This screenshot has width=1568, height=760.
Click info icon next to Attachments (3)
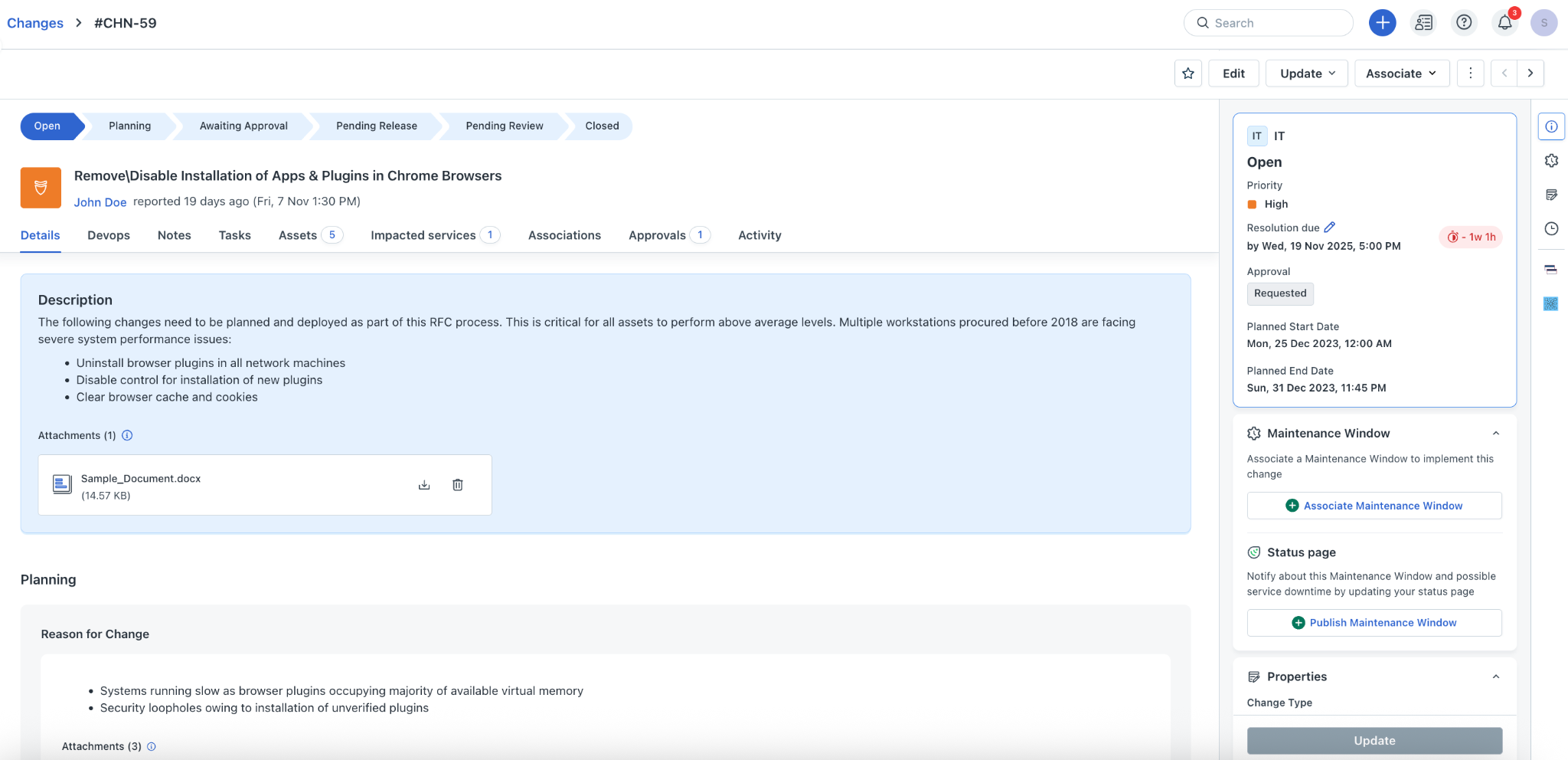pyautogui.click(x=152, y=746)
